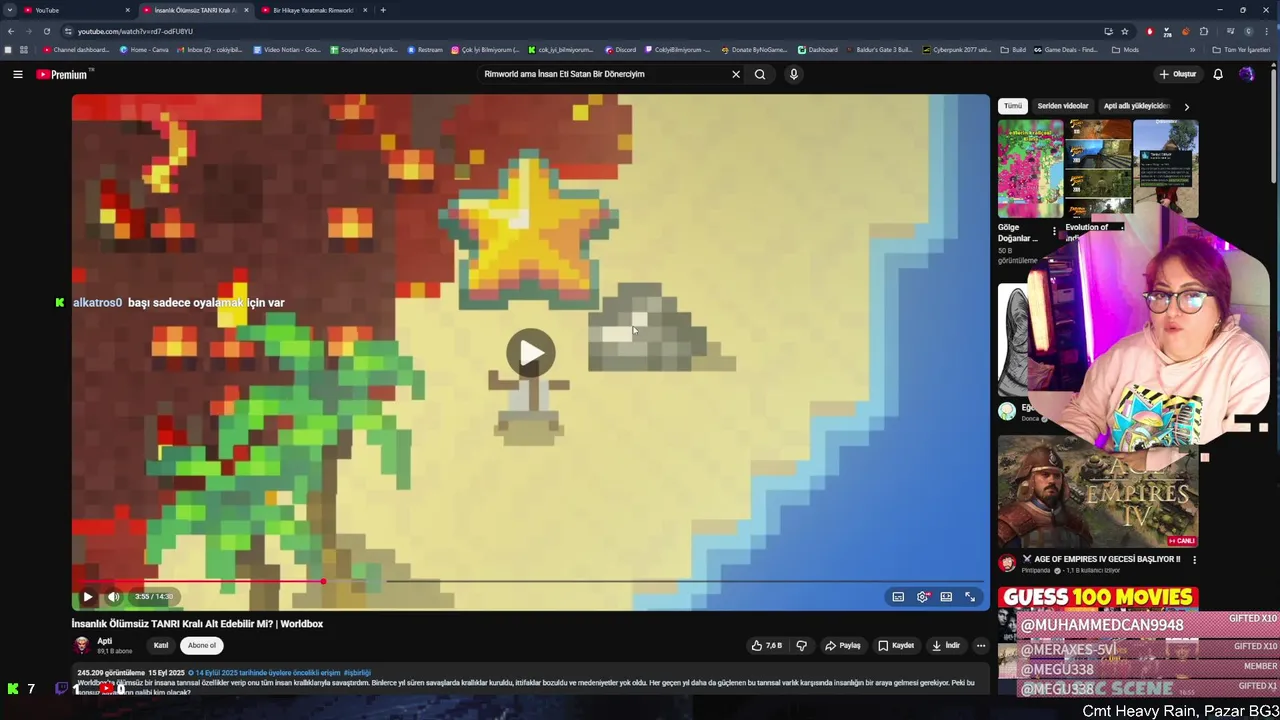Screen dimensions: 1280x720
Task: Open options for Age of Empires IV video
Action: click(x=1194, y=560)
